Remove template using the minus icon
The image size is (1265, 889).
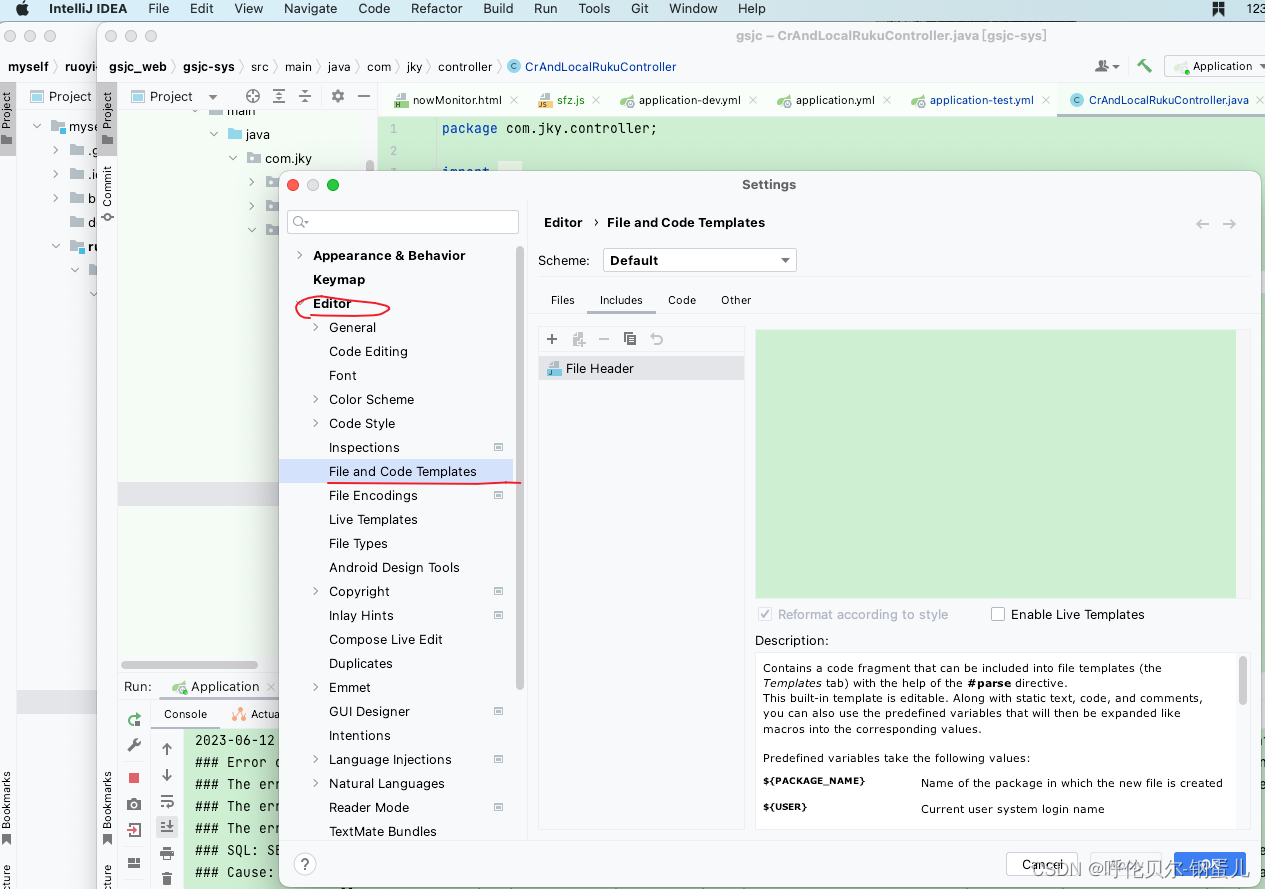pyautogui.click(x=604, y=339)
